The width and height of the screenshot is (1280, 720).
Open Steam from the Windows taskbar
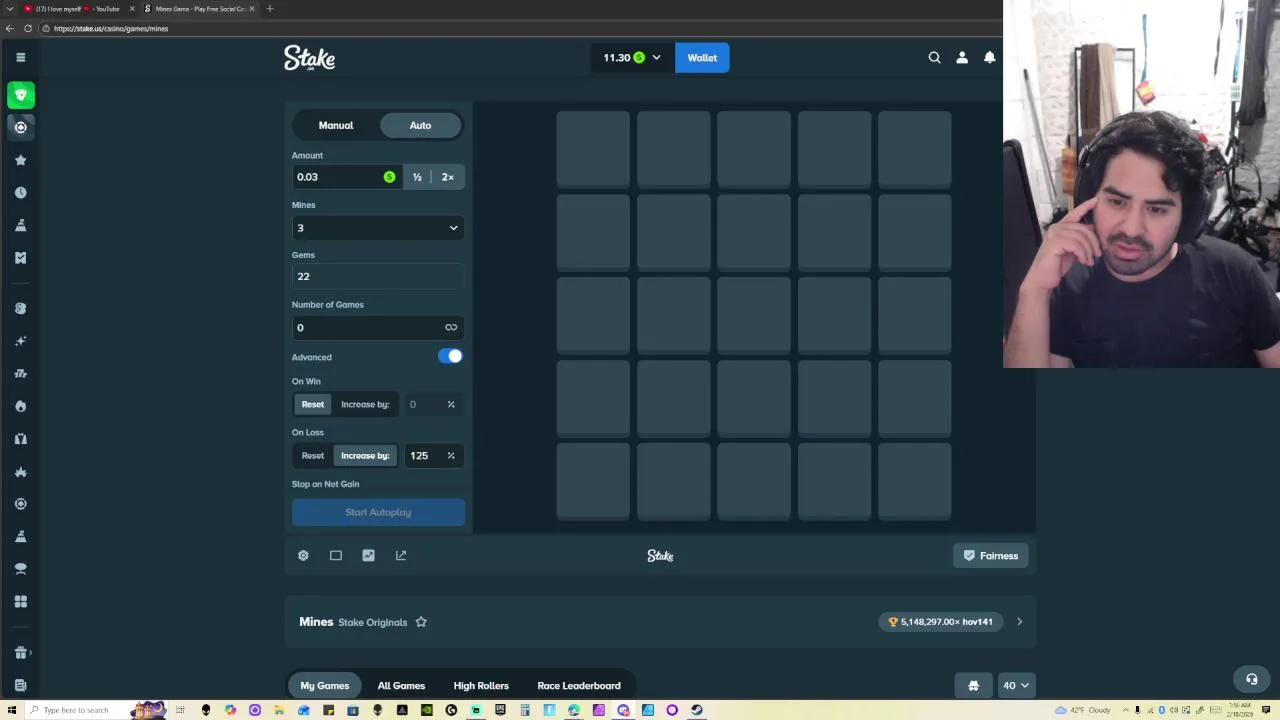click(696, 710)
